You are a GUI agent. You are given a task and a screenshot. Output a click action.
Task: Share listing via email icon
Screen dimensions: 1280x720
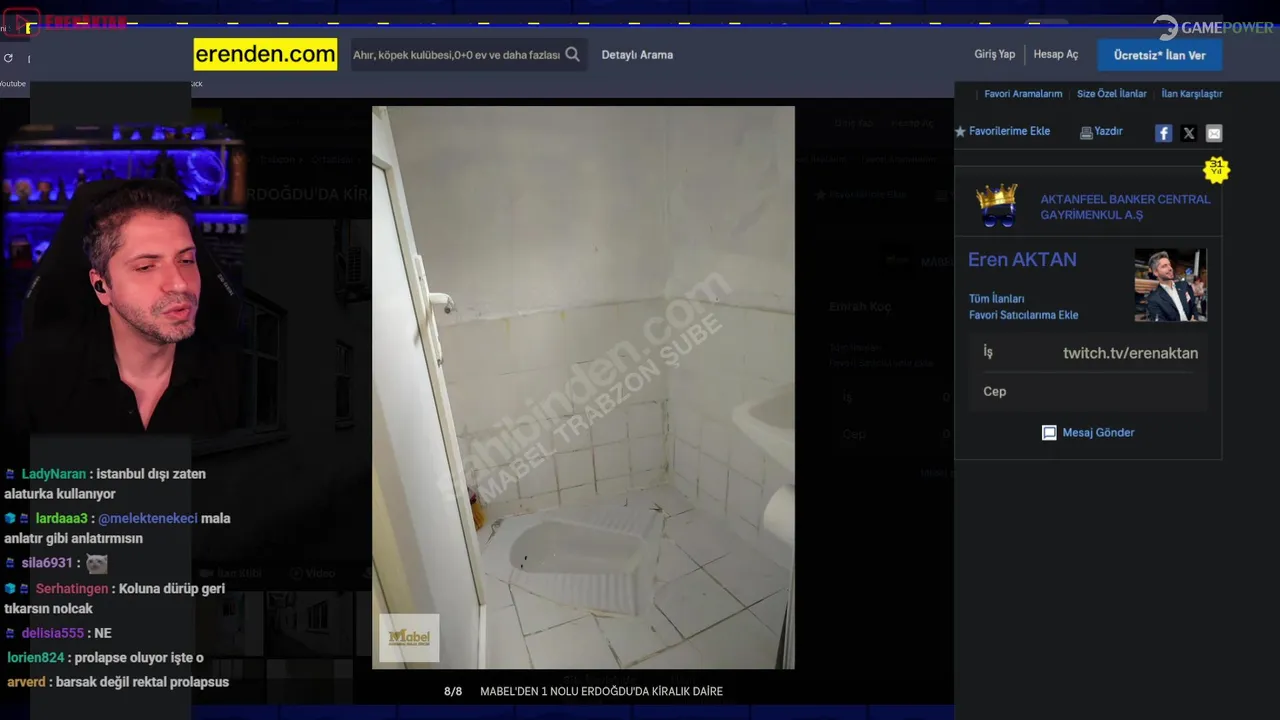coord(1214,133)
